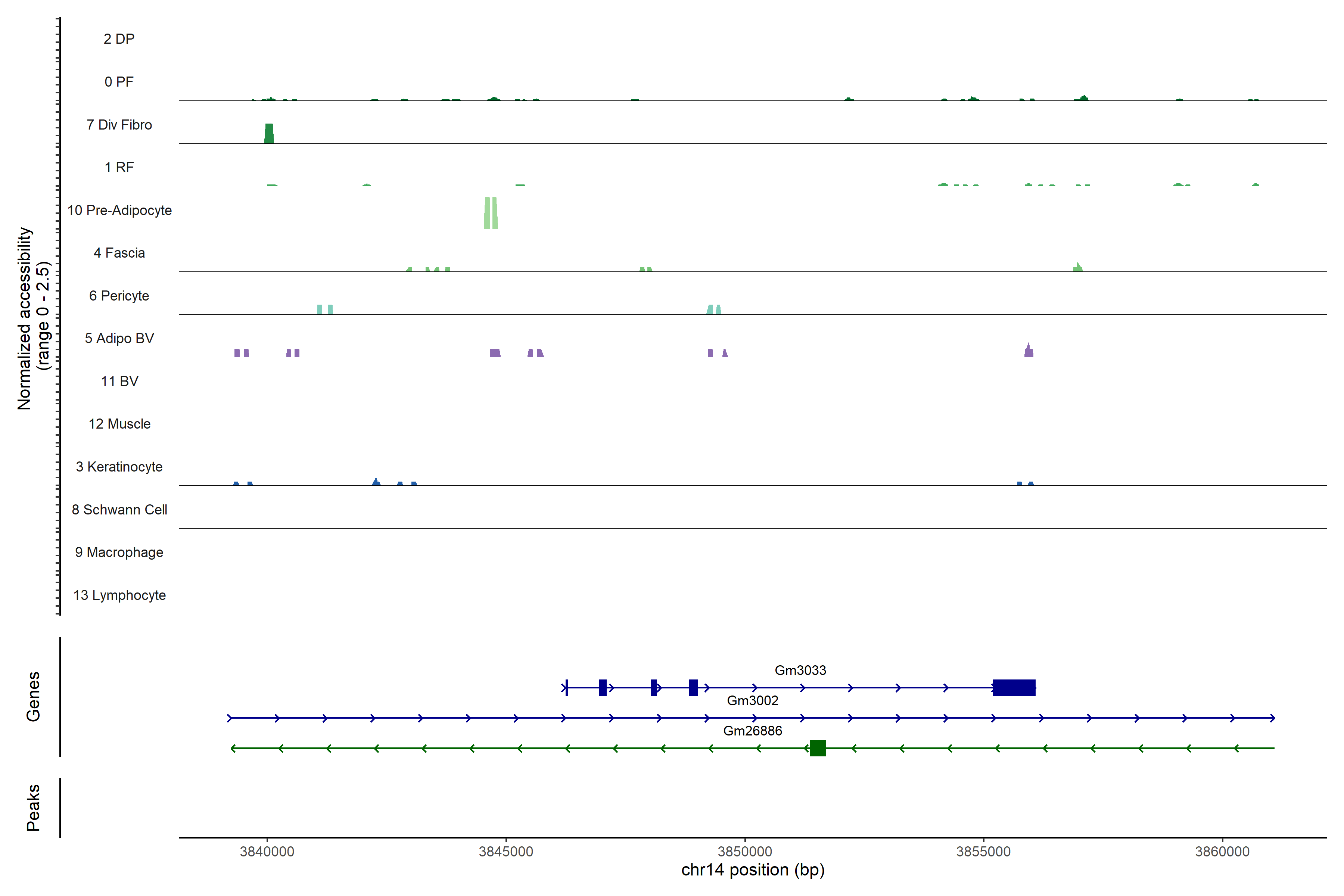1344x896 pixels.
Task: Select the 12 Muscle track label
Action: pos(119,424)
